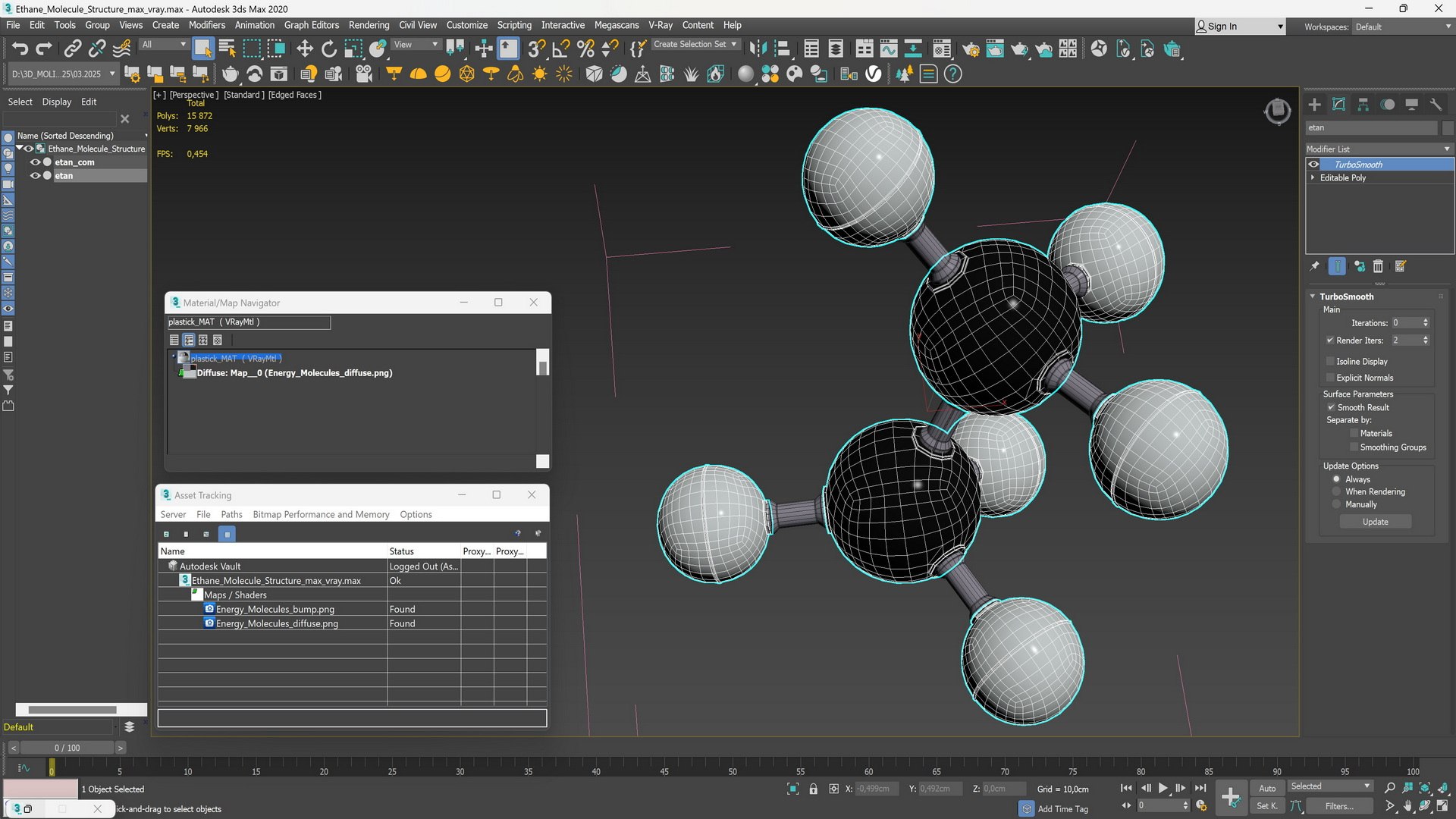Expand the Editable Poly modifier entry
Viewport: 1456px width, 819px height.
(1313, 177)
